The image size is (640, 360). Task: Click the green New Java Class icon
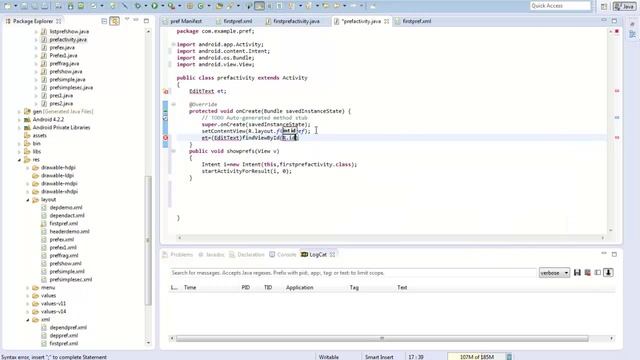pyautogui.click(x=201, y=6)
